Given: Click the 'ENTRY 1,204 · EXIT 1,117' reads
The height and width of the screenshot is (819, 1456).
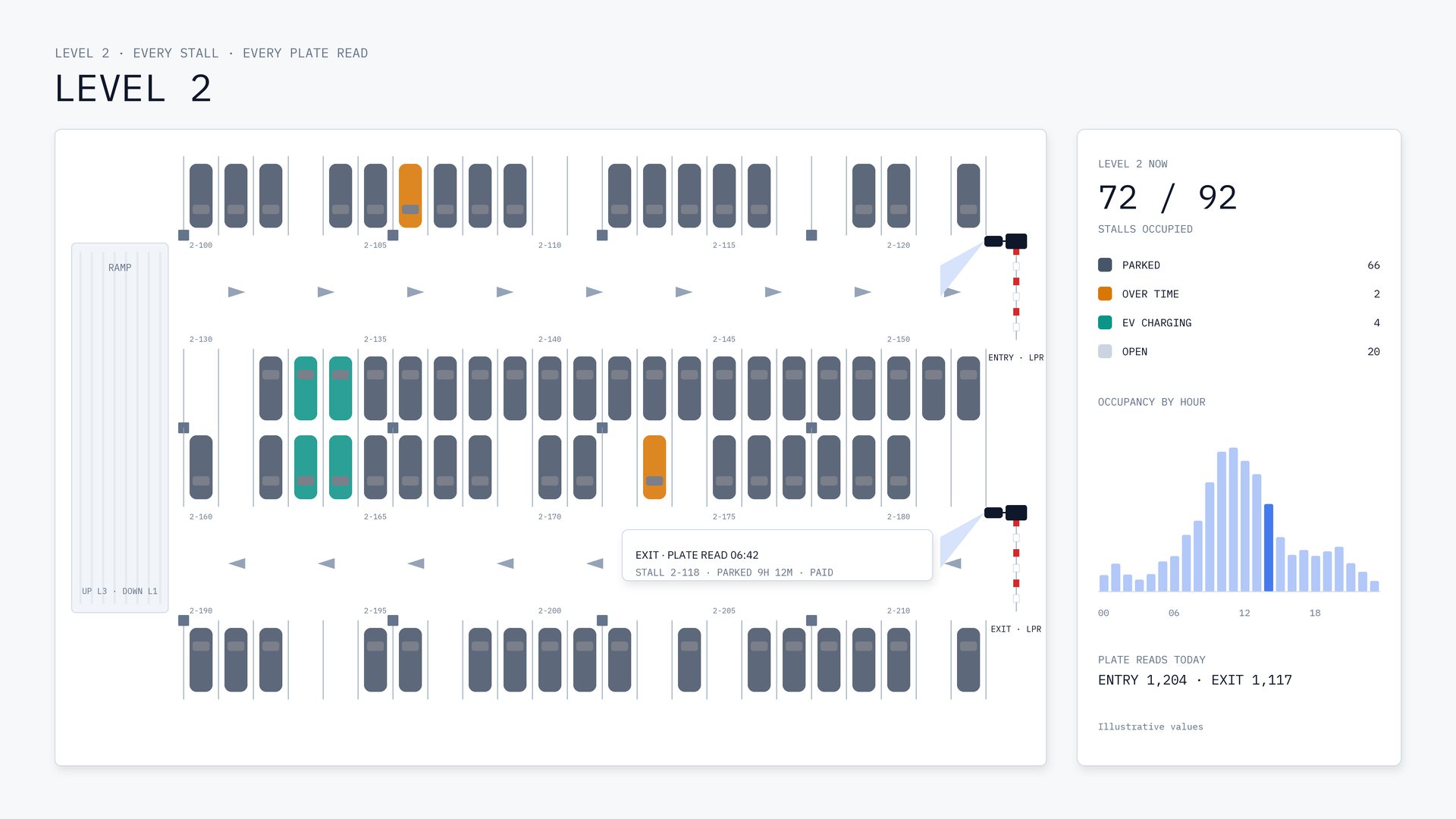Looking at the screenshot, I should pyautogui.click(x=1195, y=680).
